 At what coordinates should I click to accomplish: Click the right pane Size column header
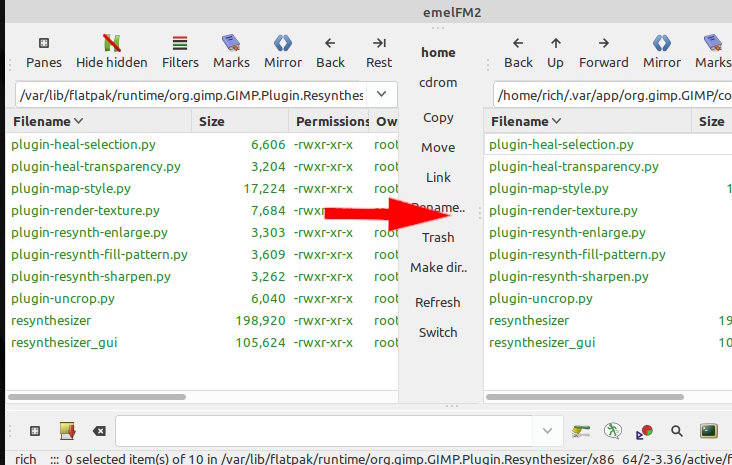[711, 122]
